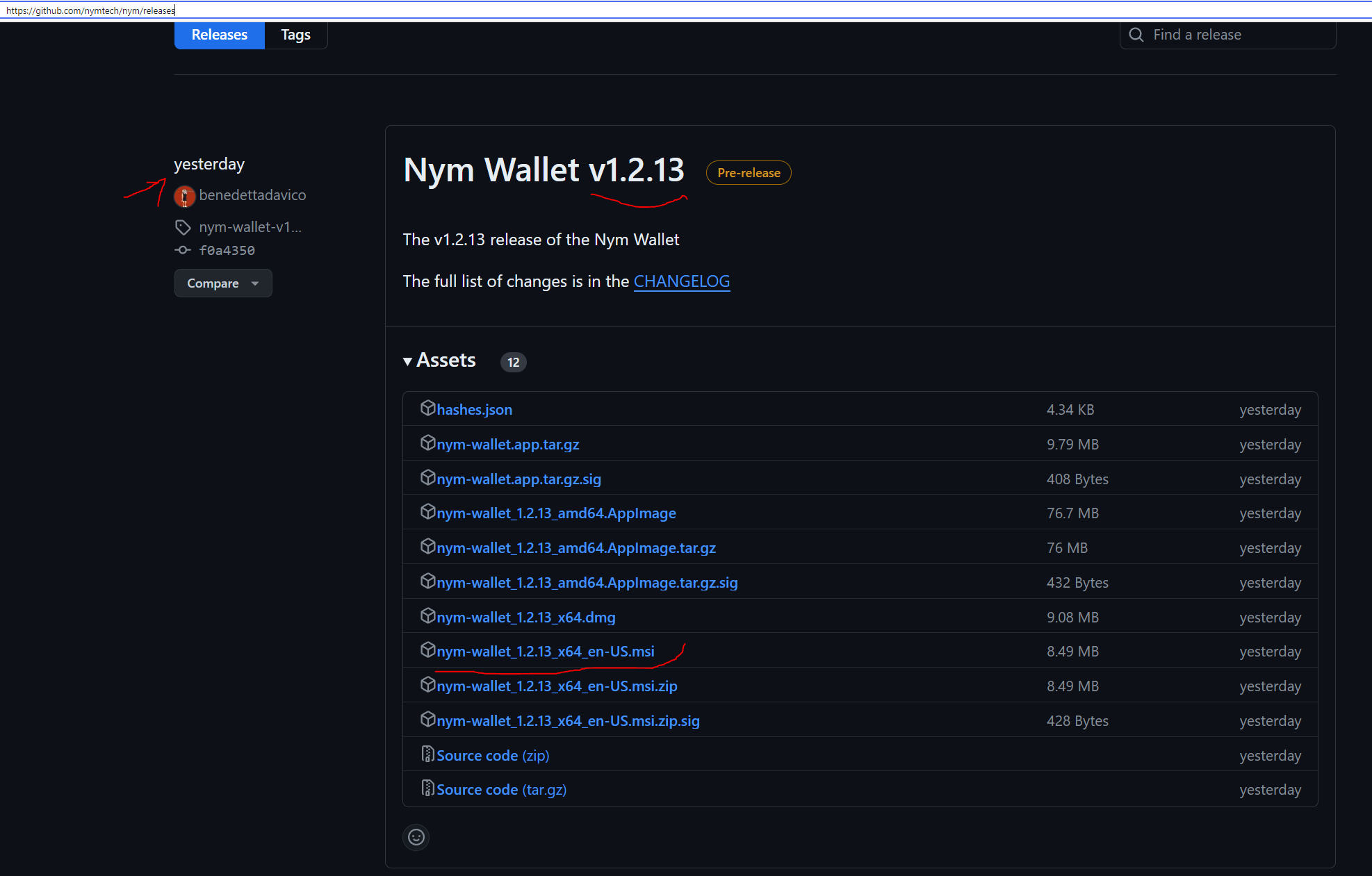Click zip file icon beside Source code (zip)
Image resolution: width=1372 pixels, height=876 pixels.
pos(427,754)
